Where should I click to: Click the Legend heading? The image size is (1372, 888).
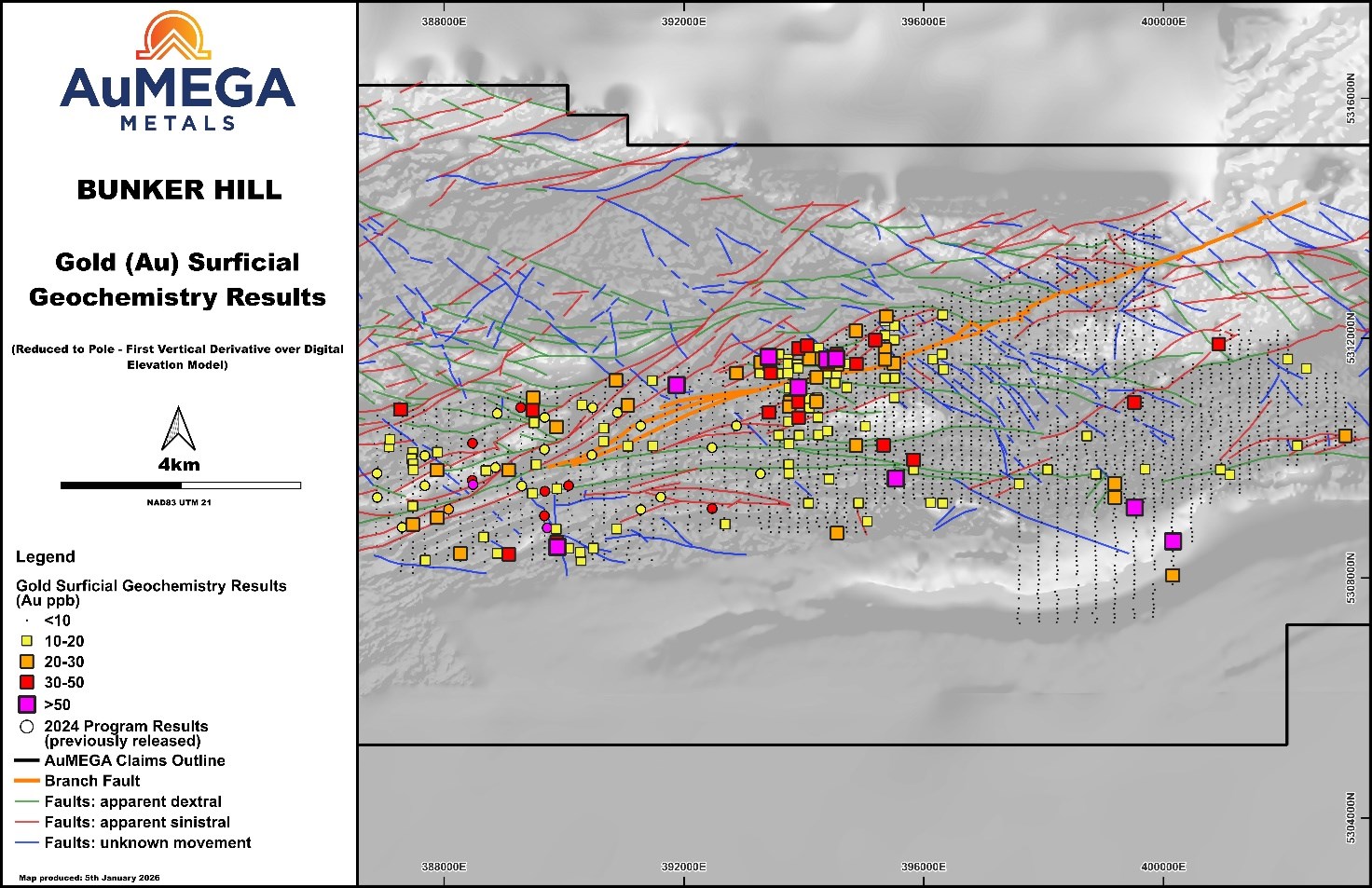[45, 557]
